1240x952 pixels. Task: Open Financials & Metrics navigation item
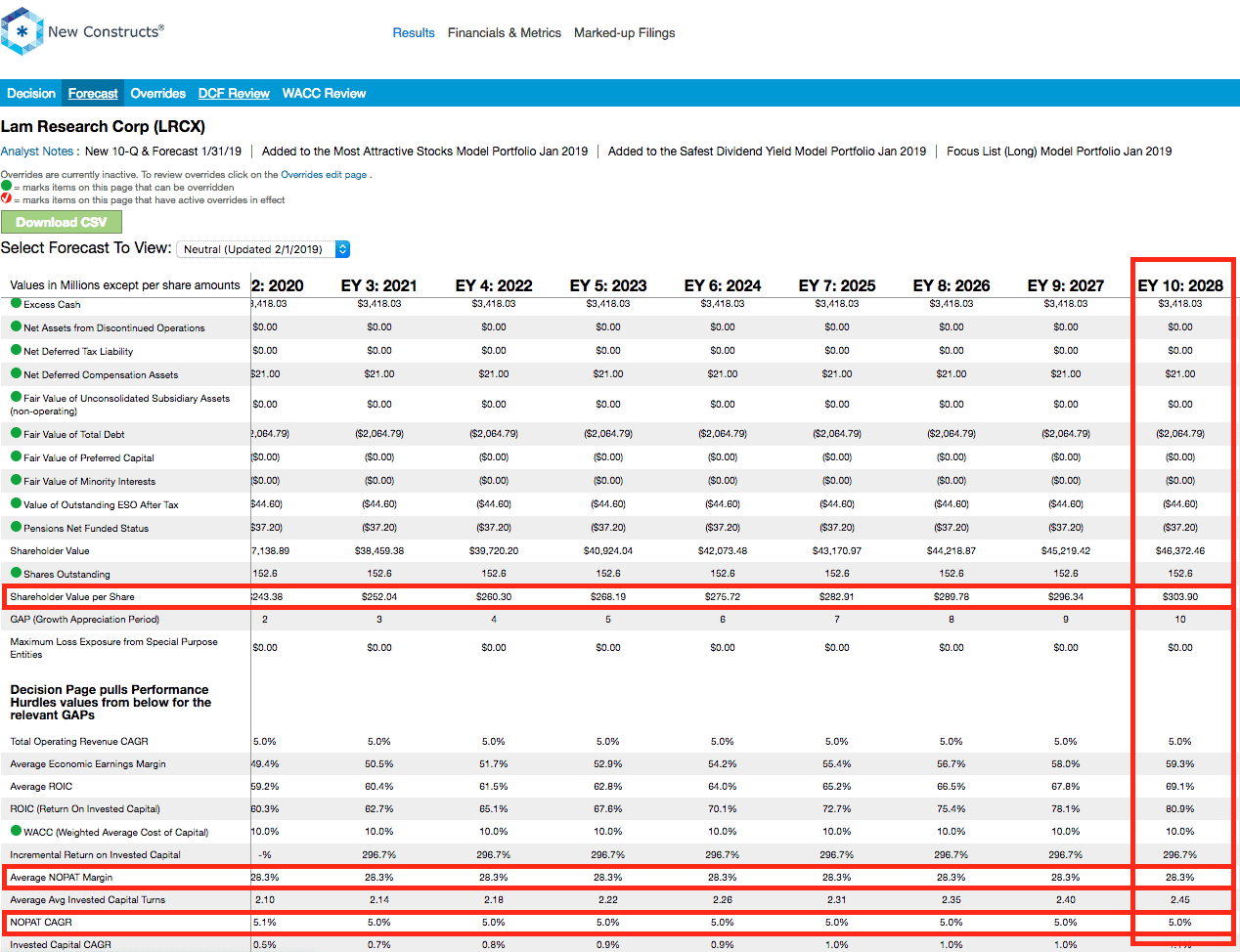[x=505, y=32]
